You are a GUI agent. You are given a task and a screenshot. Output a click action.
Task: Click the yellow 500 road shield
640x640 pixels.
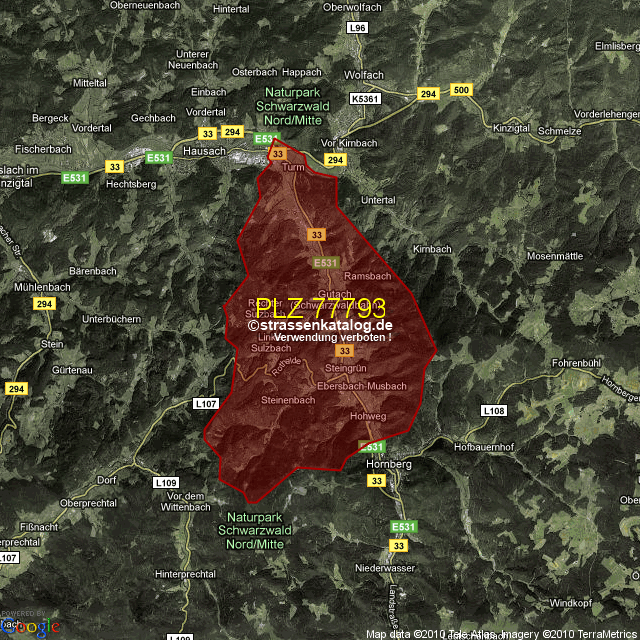click(x=461, y=90)
